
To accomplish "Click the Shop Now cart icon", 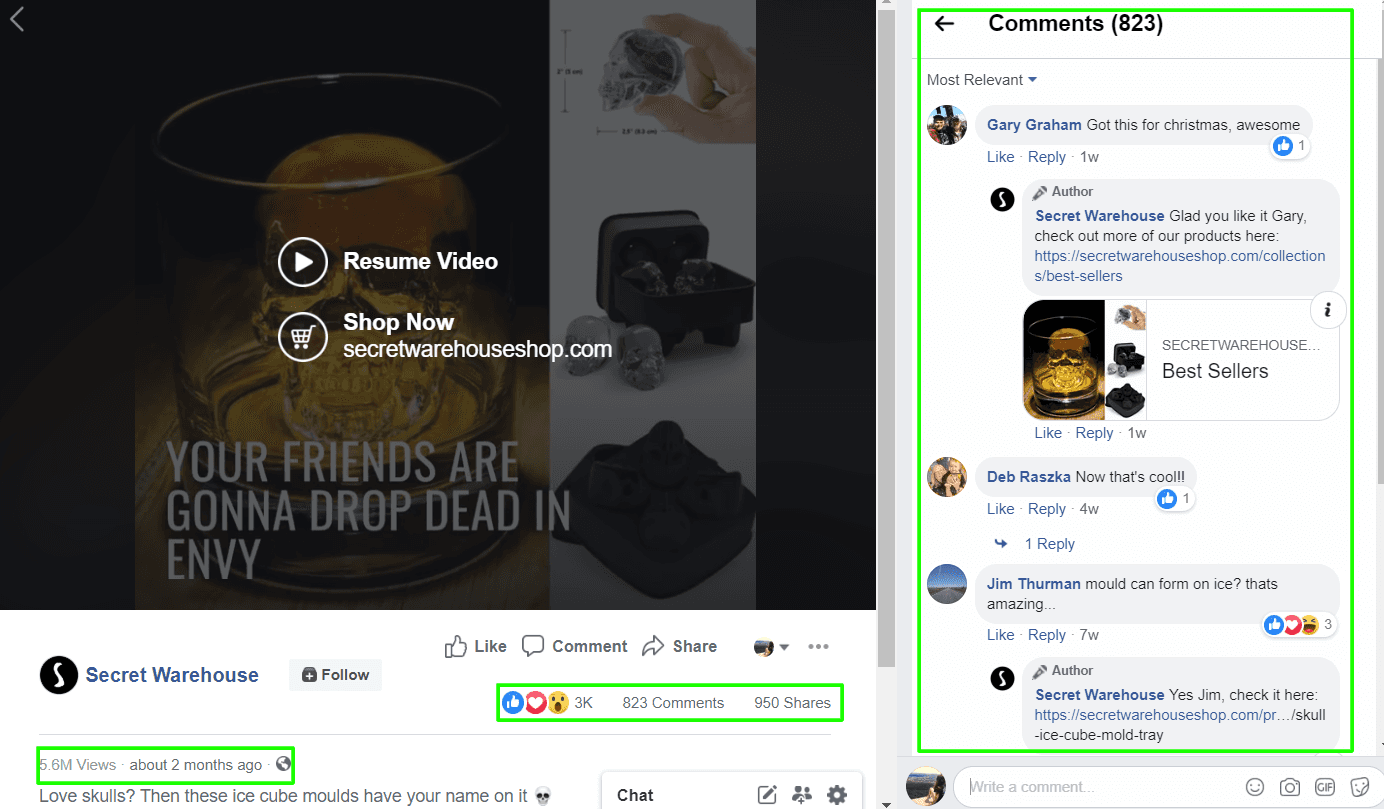I will tap(303, 337).
